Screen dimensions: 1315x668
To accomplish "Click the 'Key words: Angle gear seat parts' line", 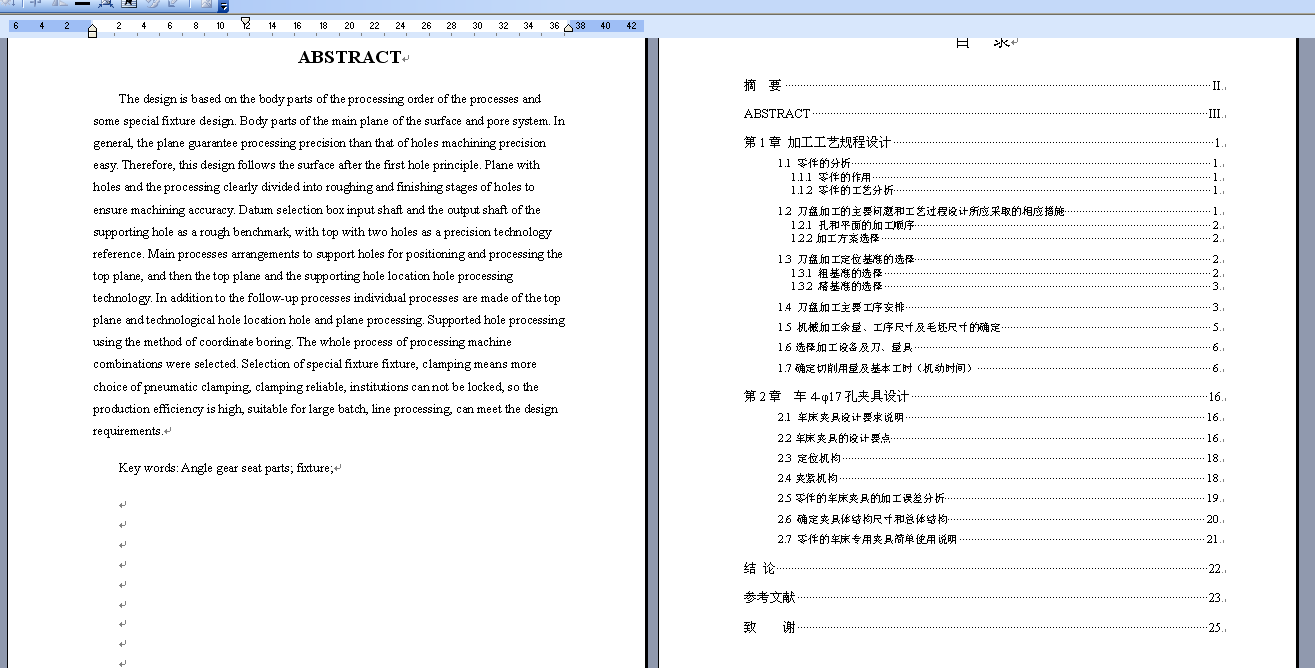I will click(226, 468).
